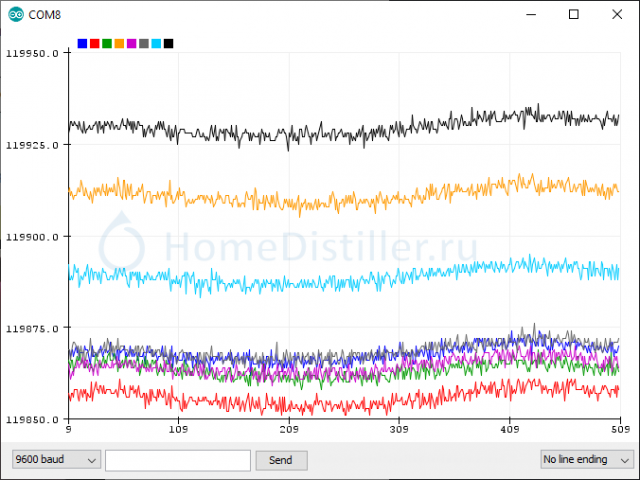Click the 309 X-axis tick label

399,430
